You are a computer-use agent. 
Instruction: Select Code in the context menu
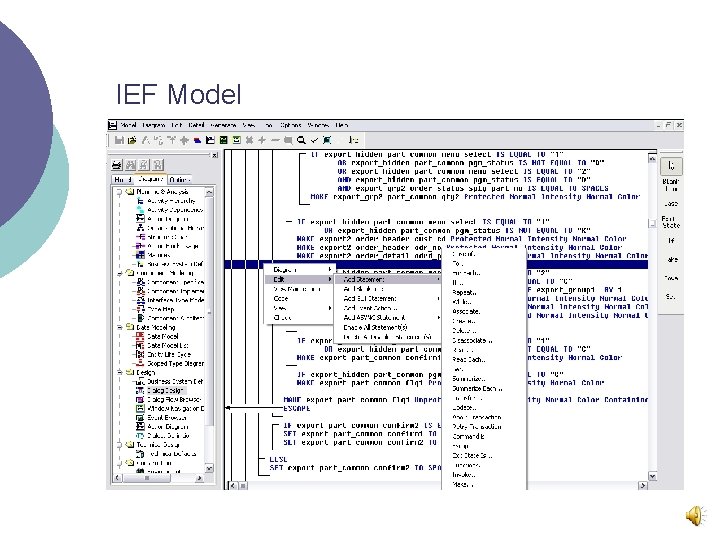pos(300,298)
